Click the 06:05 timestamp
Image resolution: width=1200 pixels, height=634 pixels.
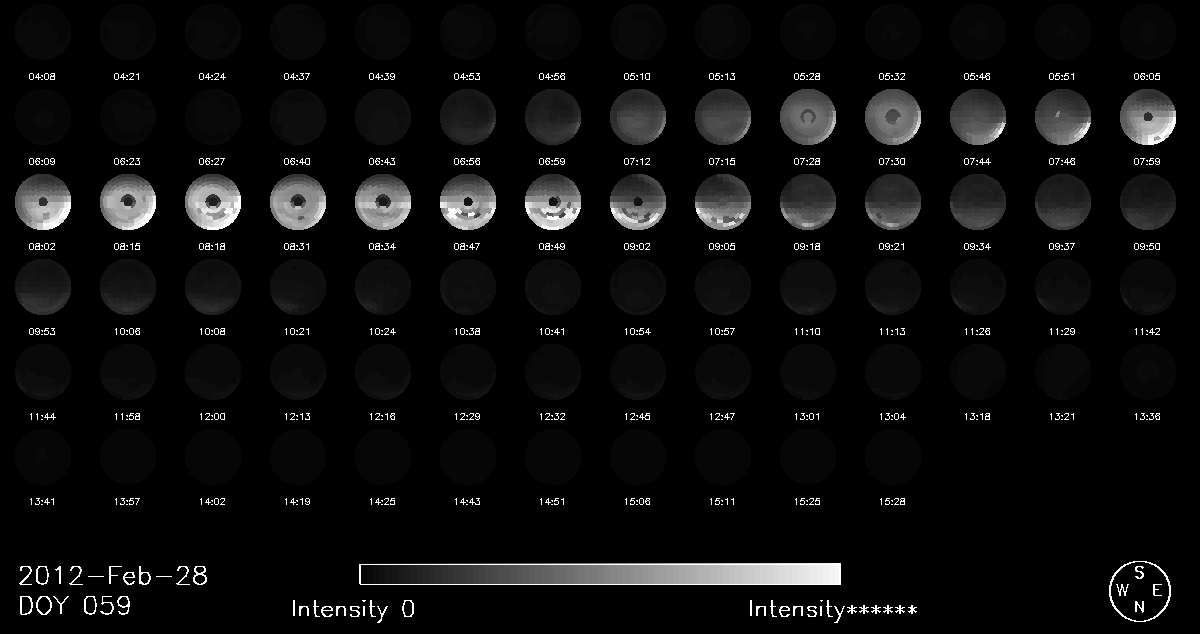[1148, 76]
